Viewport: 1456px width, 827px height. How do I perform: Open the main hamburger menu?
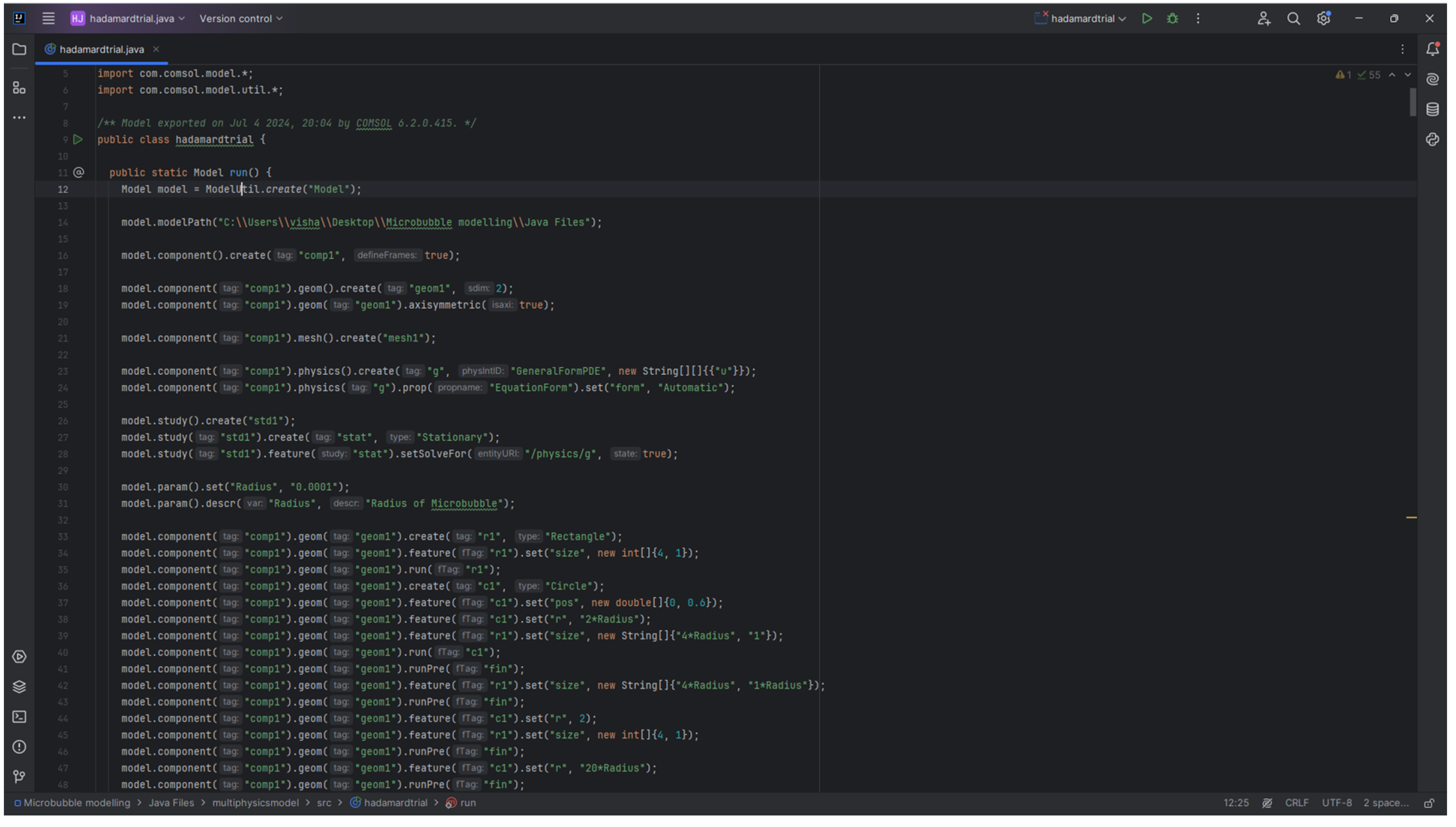[x=49, y=19]
